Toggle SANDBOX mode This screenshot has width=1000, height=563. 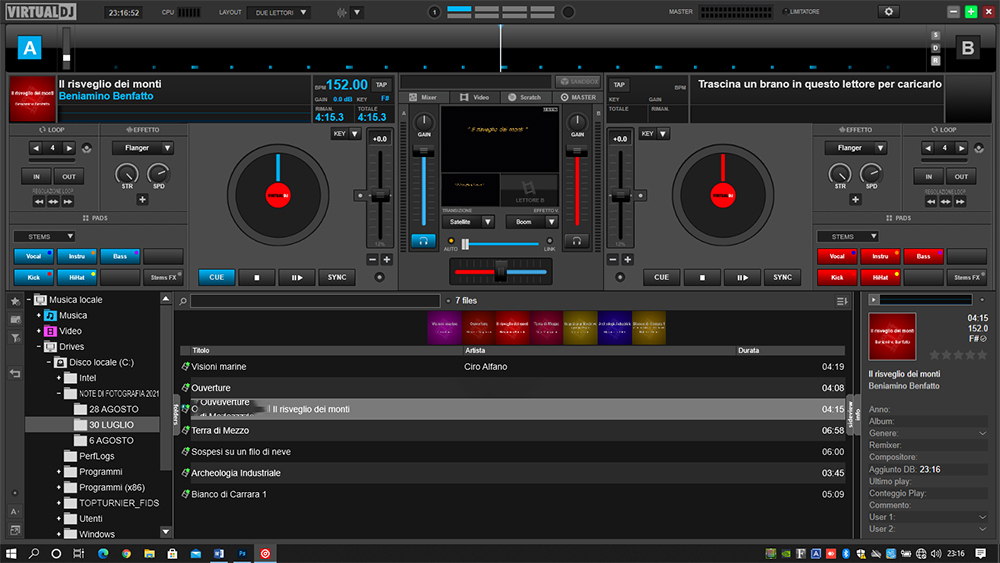pos(578,82)
